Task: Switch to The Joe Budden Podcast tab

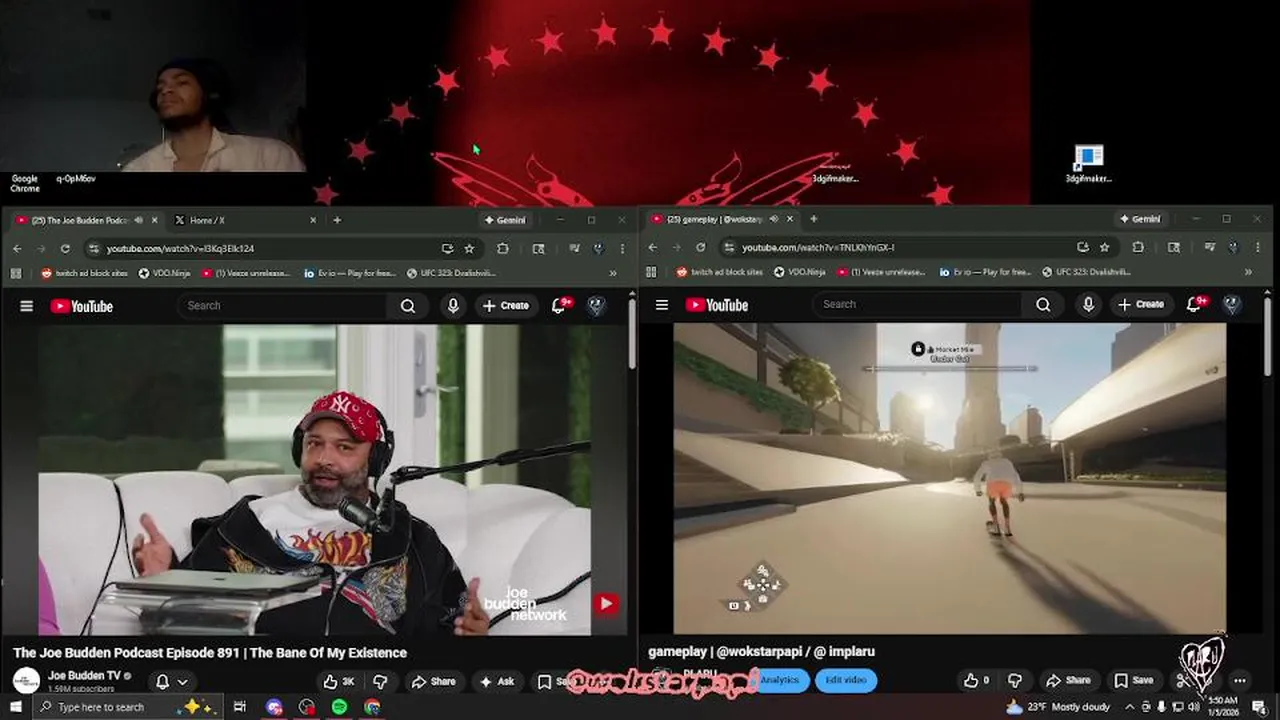Action: pos(80,220)
